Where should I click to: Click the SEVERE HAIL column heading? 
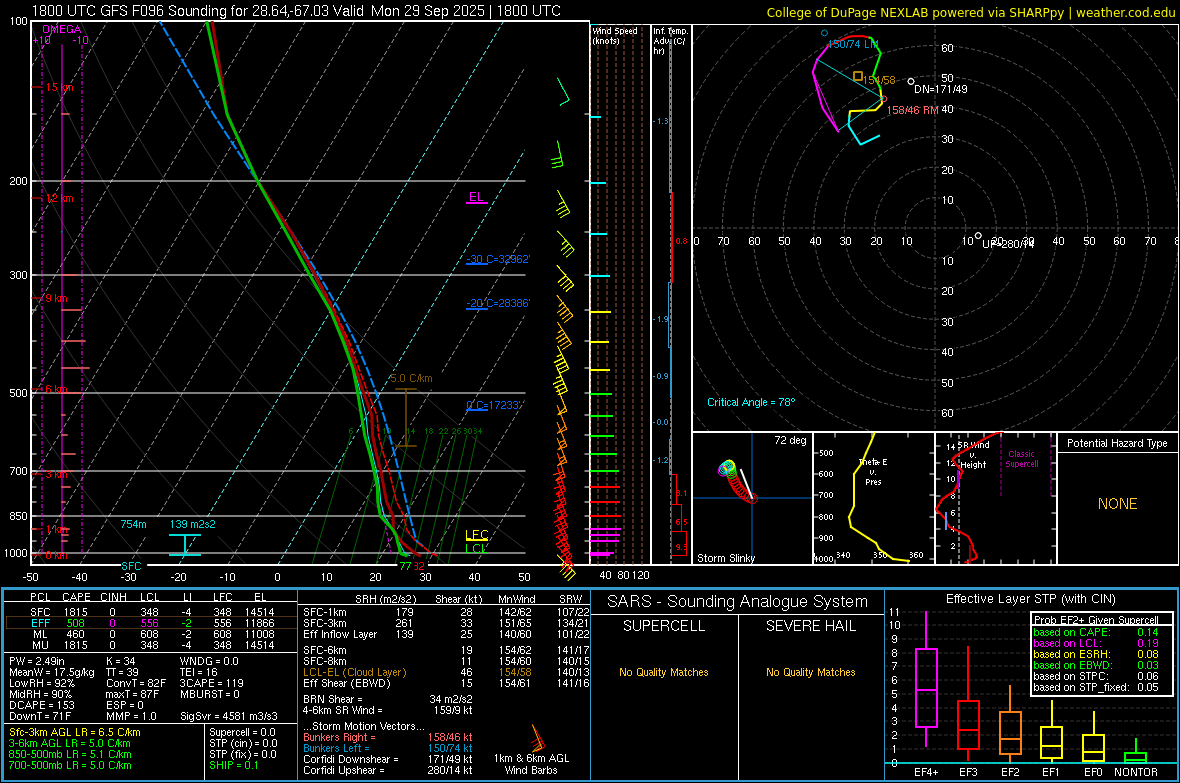pyautogui.click(x=810, y=626)
